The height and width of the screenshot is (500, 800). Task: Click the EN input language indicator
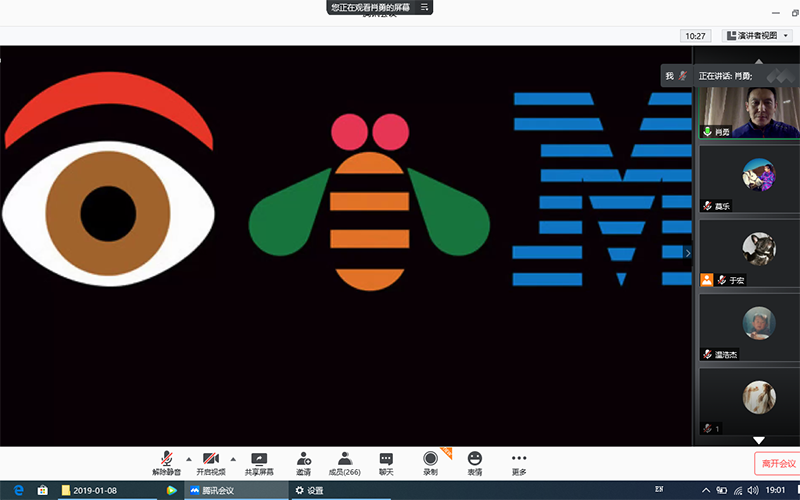coord(659,490)
